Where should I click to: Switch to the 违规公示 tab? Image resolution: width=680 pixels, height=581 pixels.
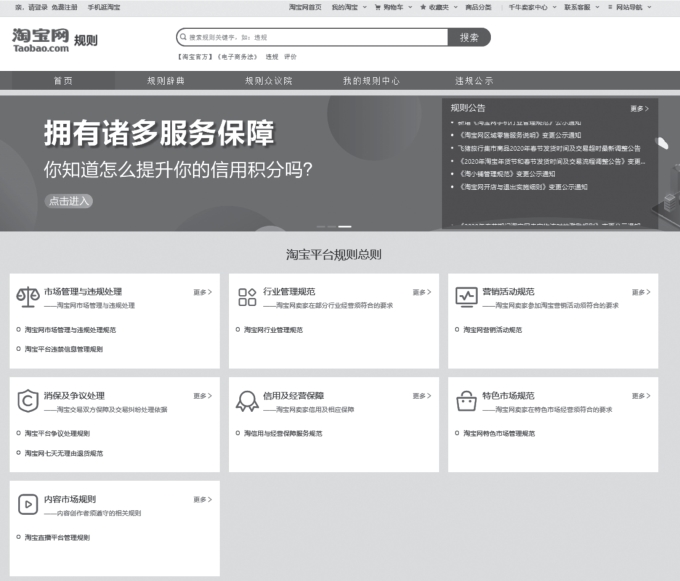click(x=474, y=80)
